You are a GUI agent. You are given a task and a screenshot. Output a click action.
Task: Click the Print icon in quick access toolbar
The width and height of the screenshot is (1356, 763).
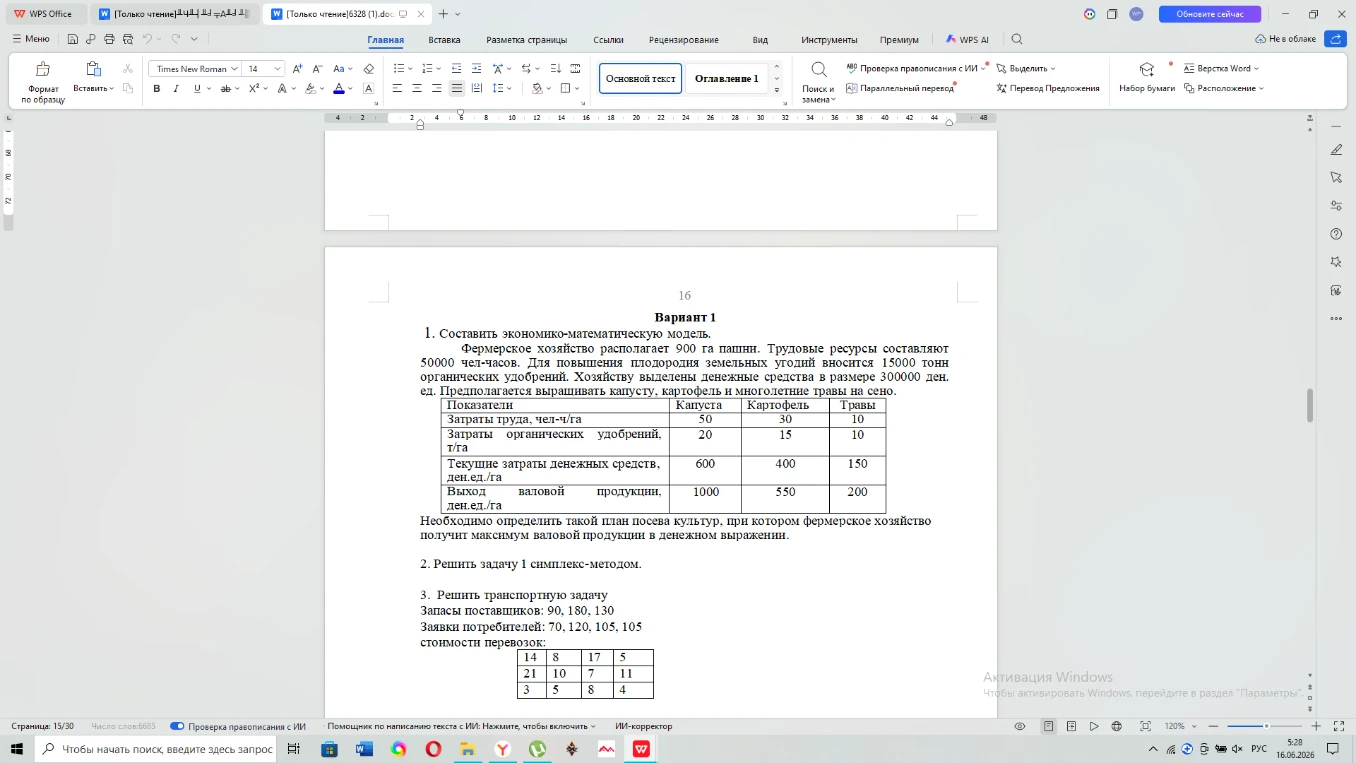click(x=109, y=40)
